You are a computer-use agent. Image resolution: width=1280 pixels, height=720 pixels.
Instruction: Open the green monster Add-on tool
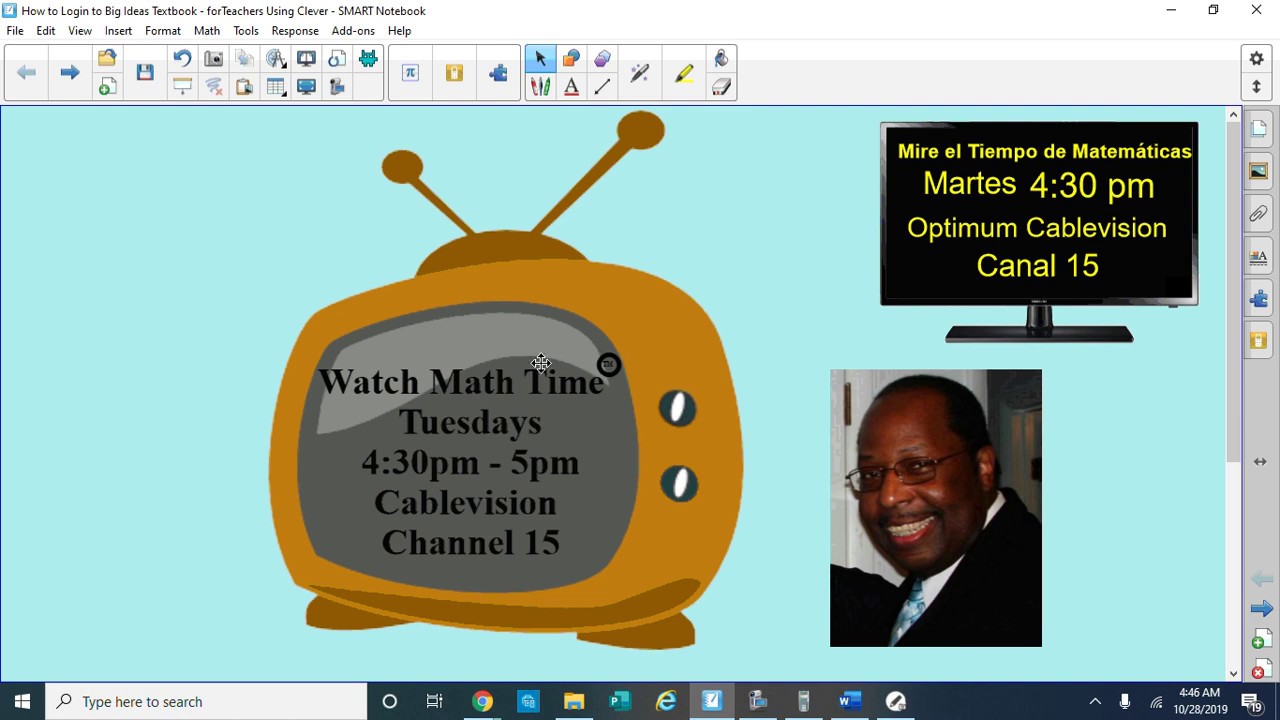[368, 58]
